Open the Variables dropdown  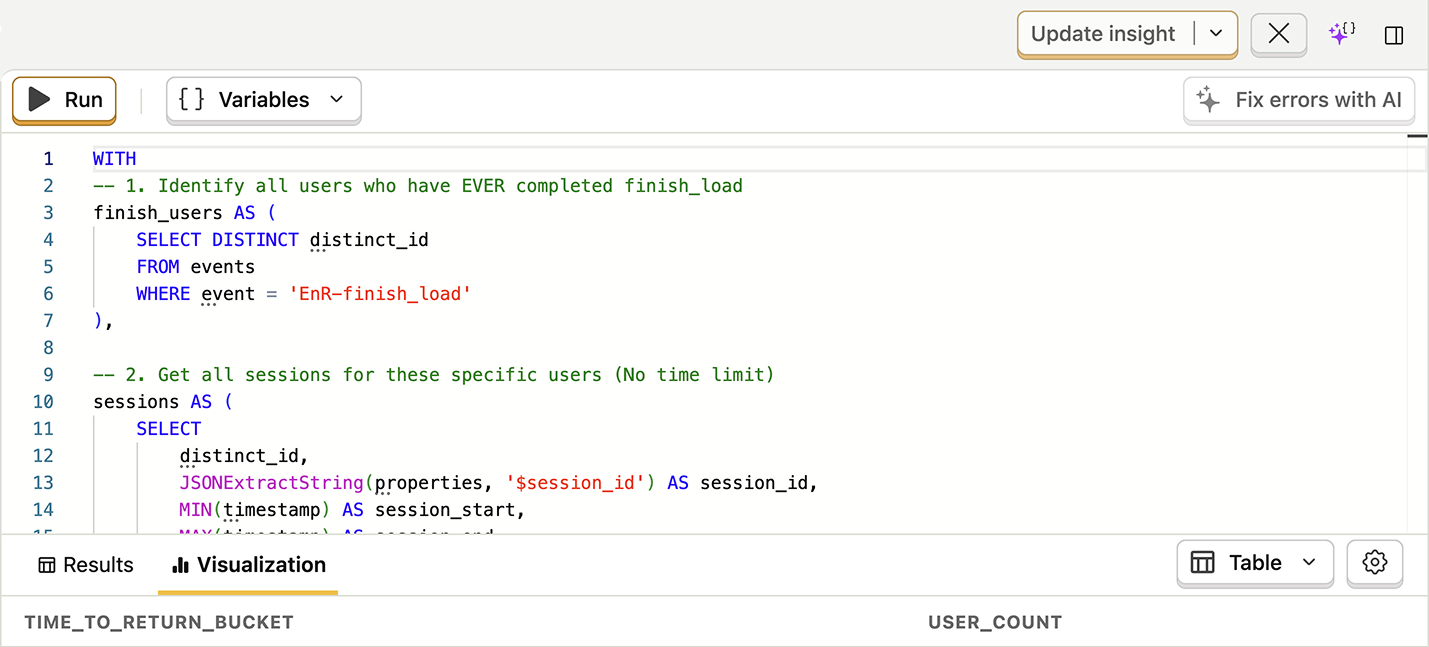263,100
